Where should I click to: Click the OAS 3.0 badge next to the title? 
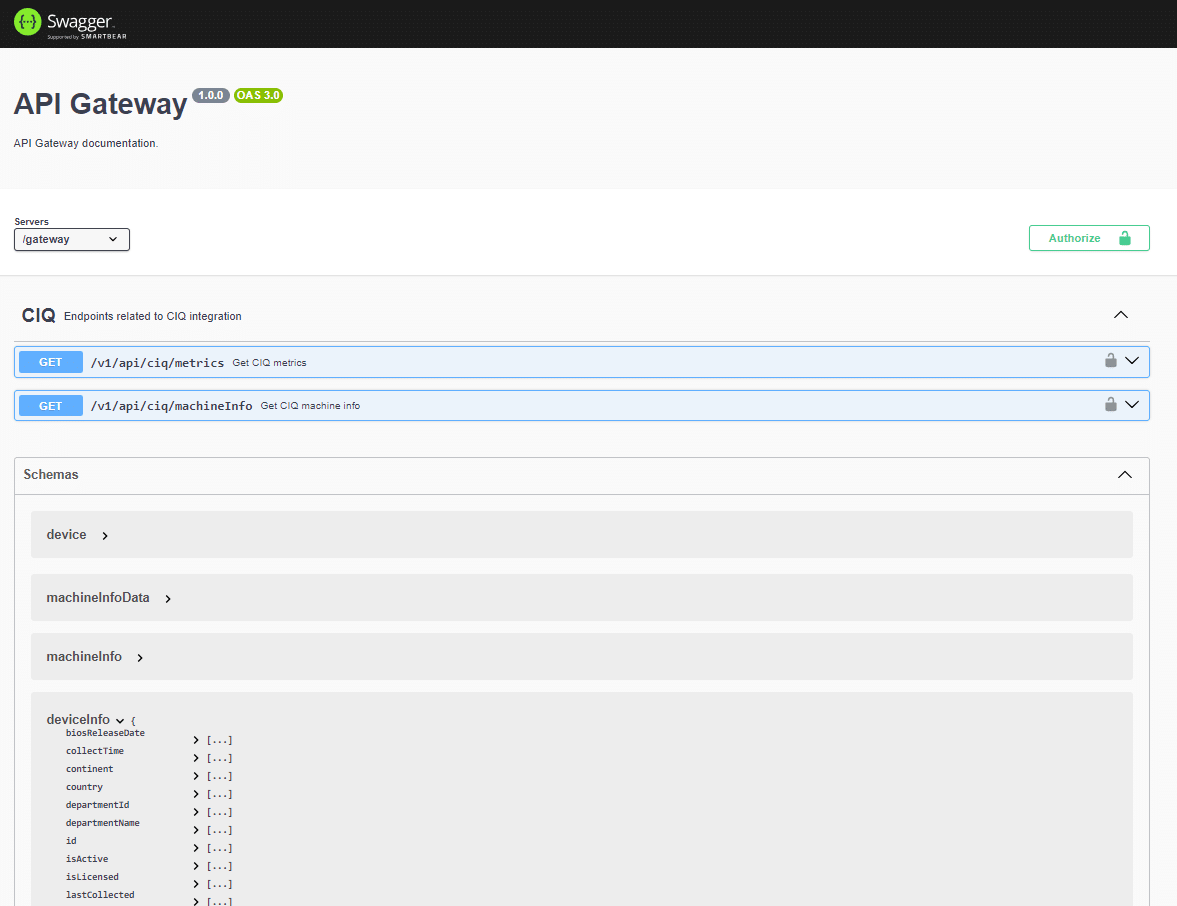(x=258, y=95)
